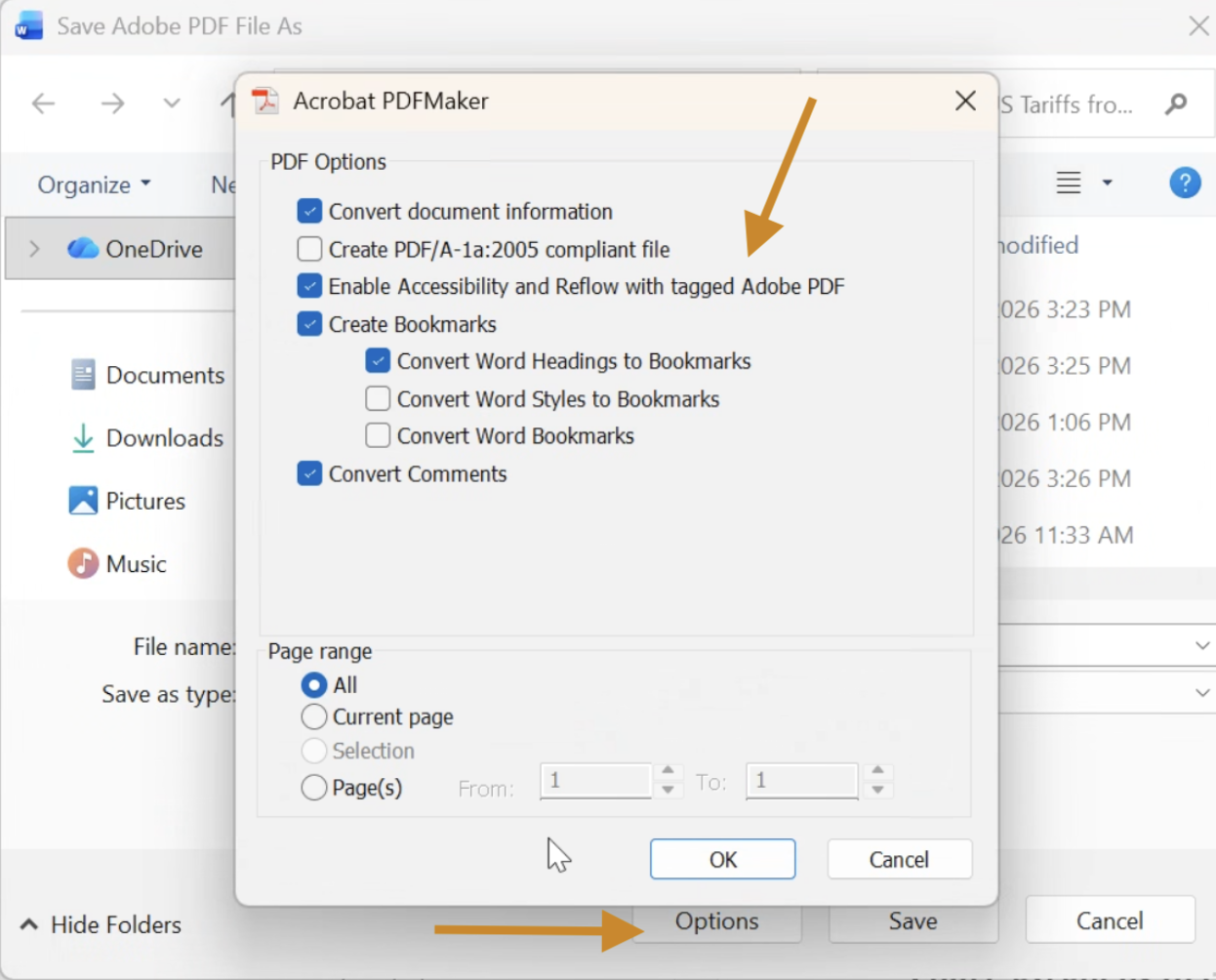Click the view layout list icon
This screenshot has width=1216, height=980.
(x=1069, y=183)
